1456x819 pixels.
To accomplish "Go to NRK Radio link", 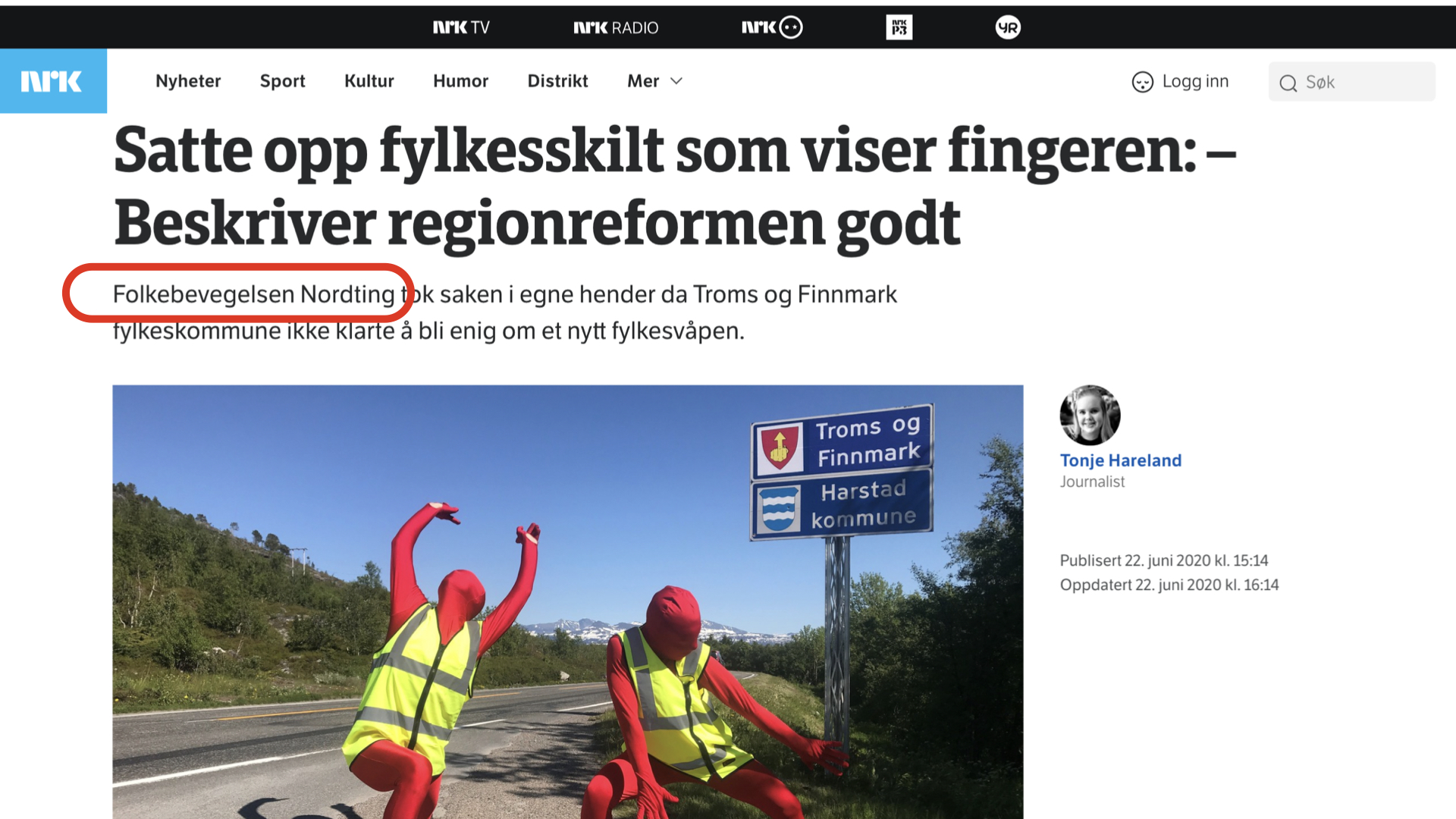I will point(616,27).
